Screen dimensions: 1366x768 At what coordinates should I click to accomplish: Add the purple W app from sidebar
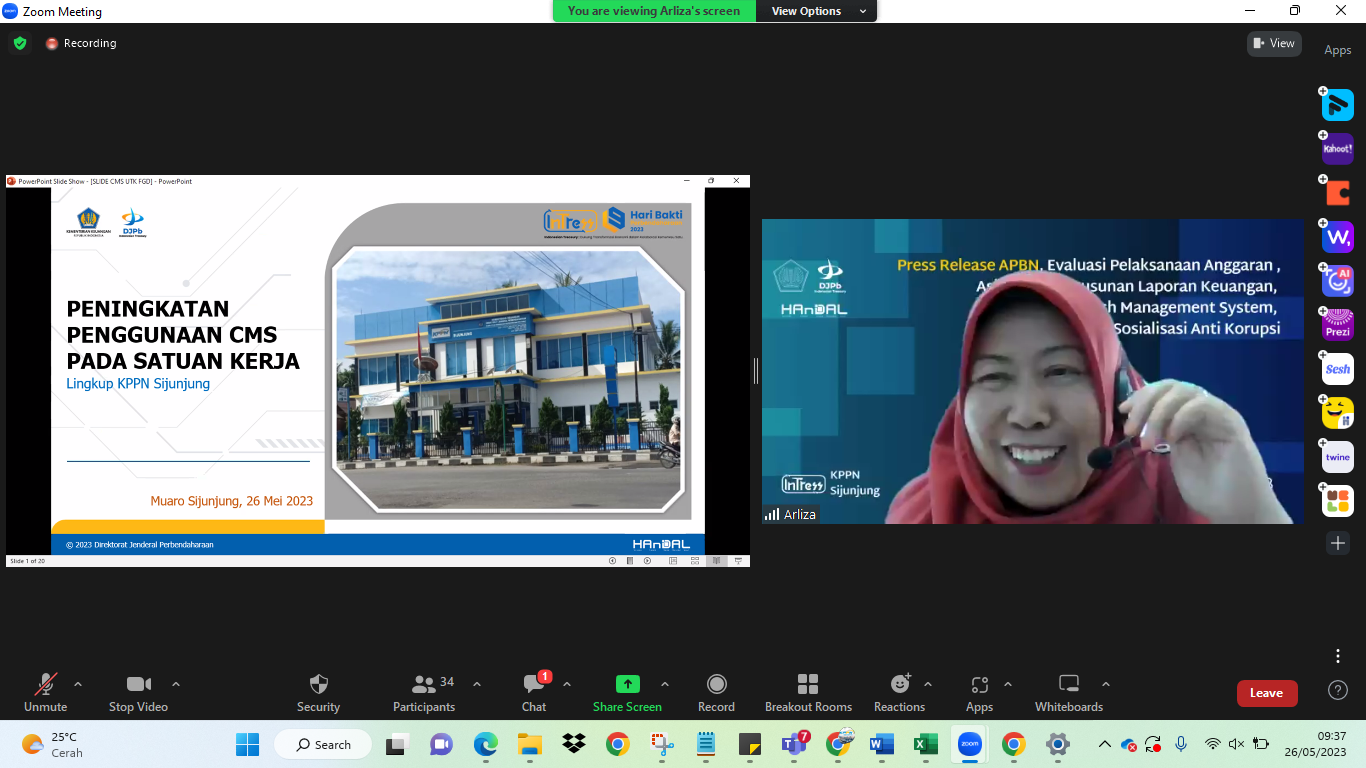pos(1337,236)
